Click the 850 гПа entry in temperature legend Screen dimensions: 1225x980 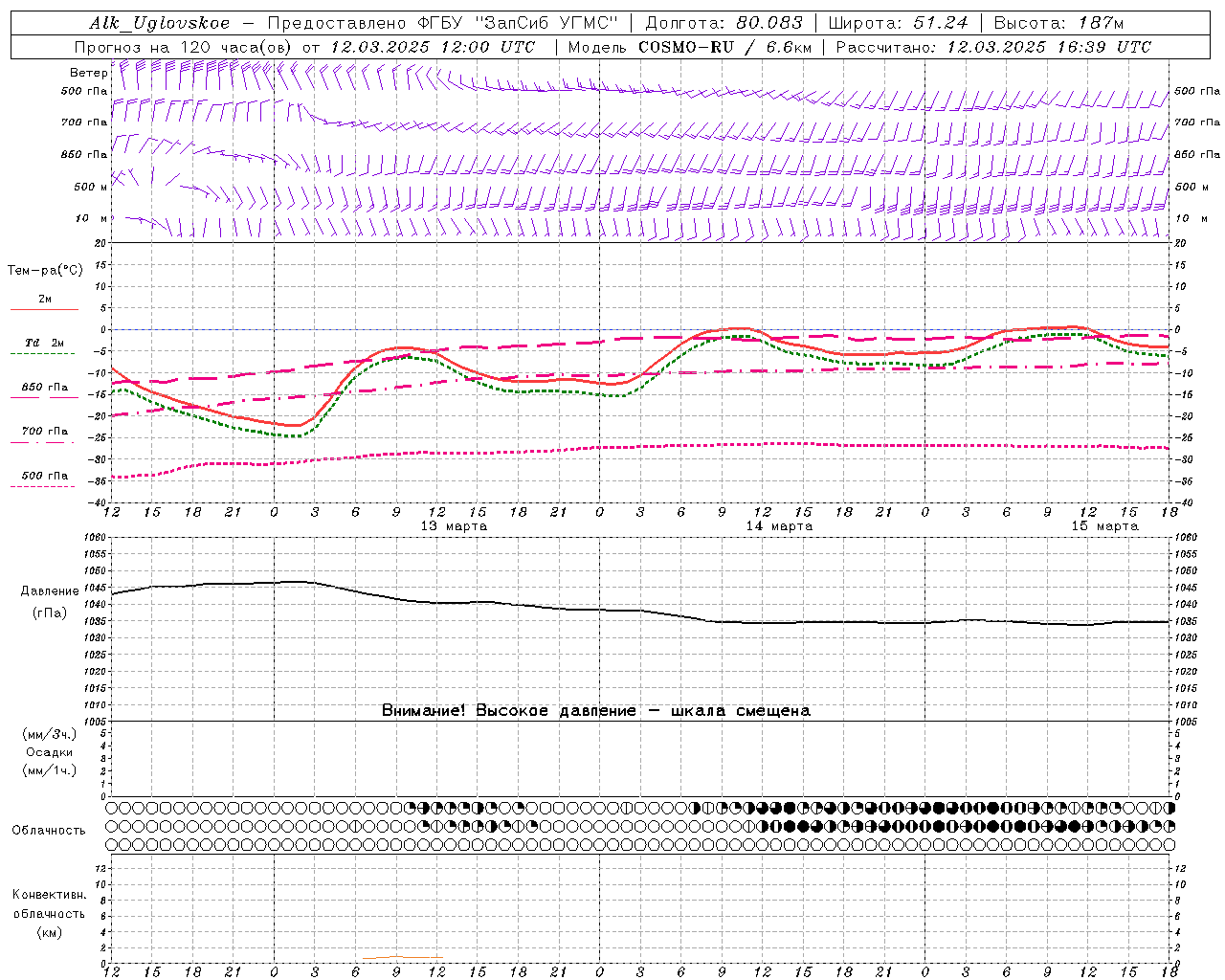[45, 388]
